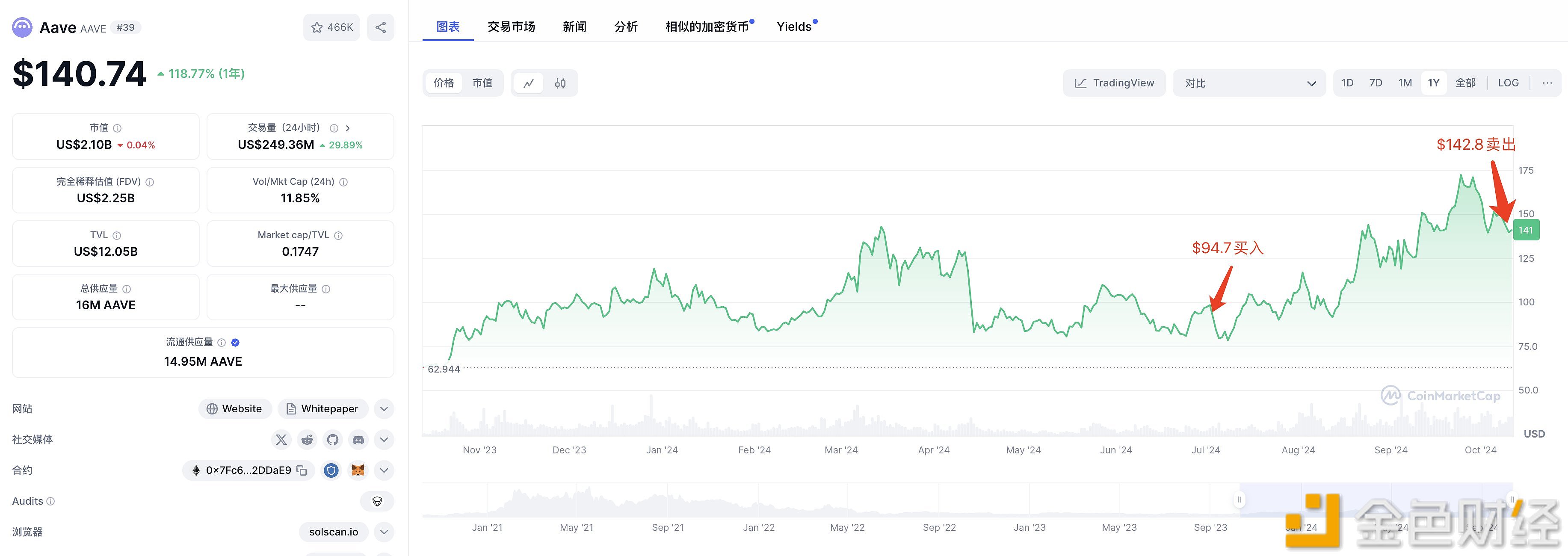This screenshot has width=1568, height=556.
Task: Show info tooltip for 流通供应量
Action: [222, 343]
